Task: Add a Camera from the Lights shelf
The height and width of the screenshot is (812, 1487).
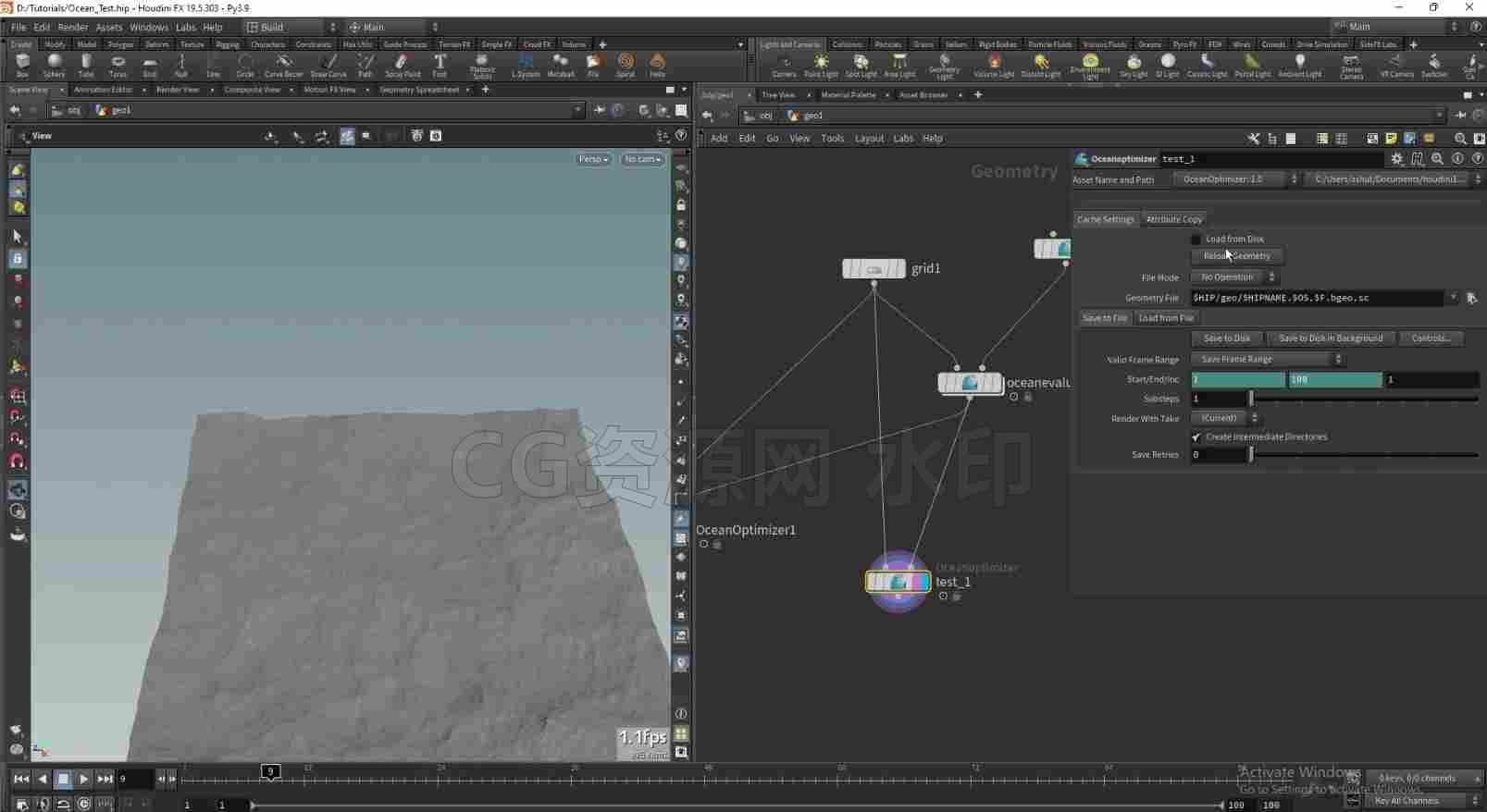Action: tap(784, 65)
